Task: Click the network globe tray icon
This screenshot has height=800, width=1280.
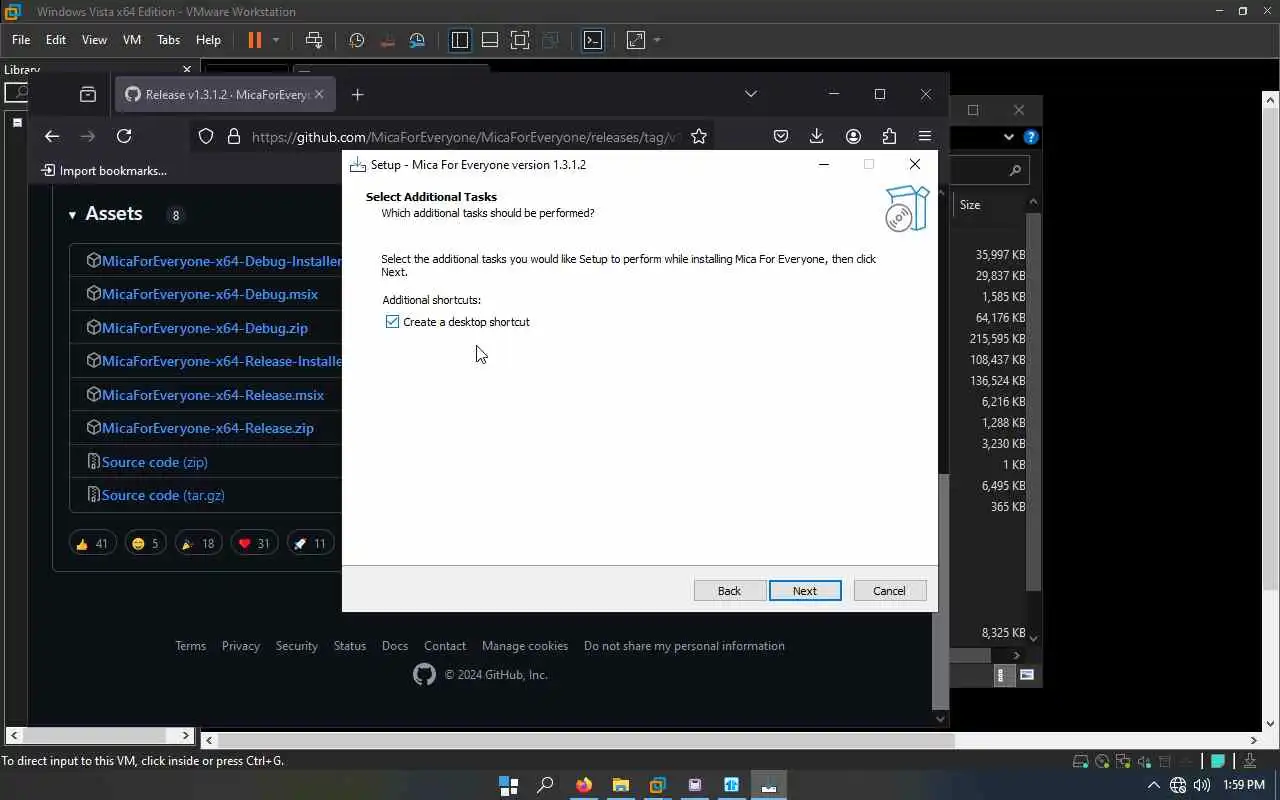Action: click(x=1178, y=785)
